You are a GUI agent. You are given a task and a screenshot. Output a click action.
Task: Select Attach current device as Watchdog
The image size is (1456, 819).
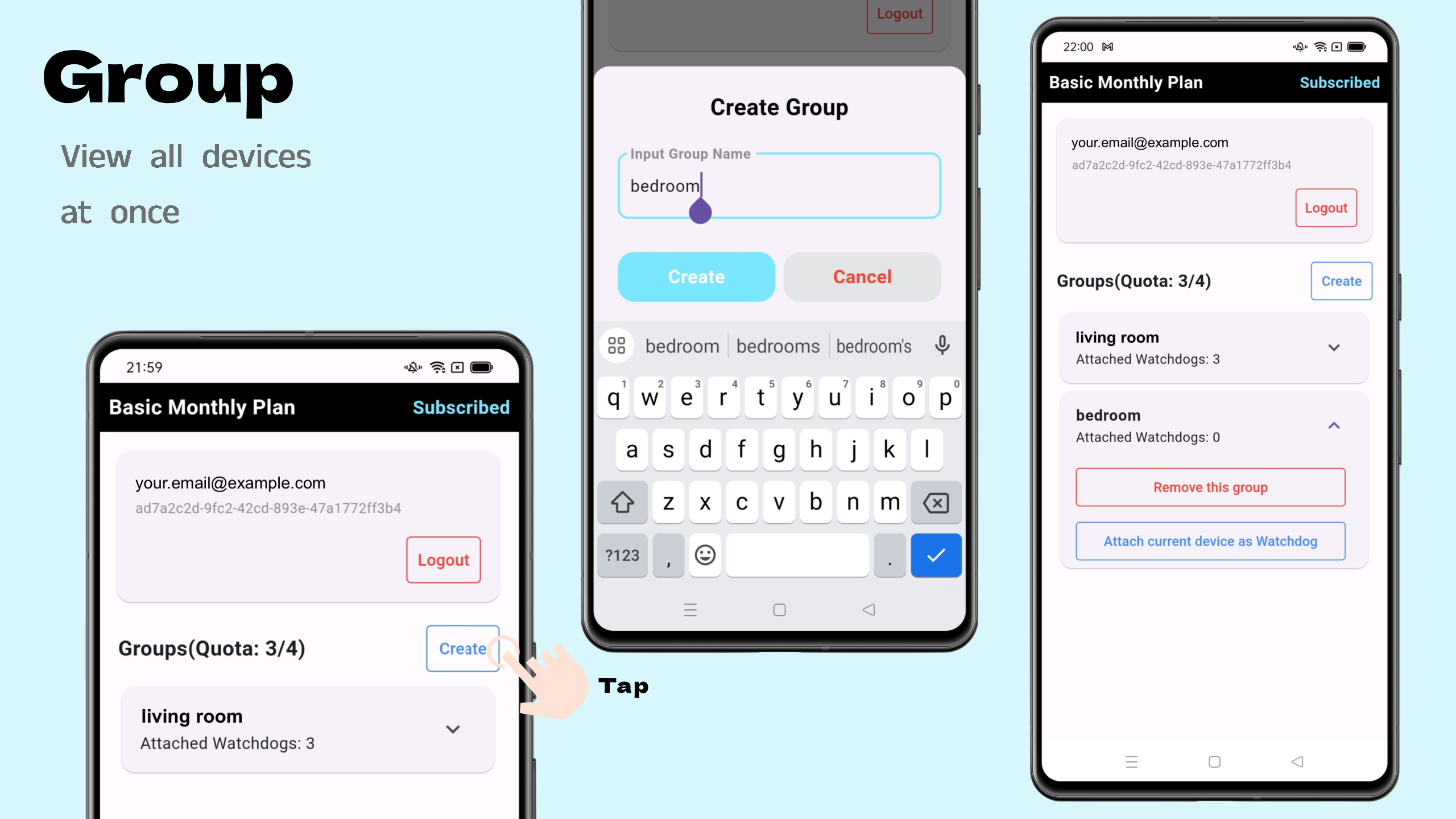pos(1210,540)
